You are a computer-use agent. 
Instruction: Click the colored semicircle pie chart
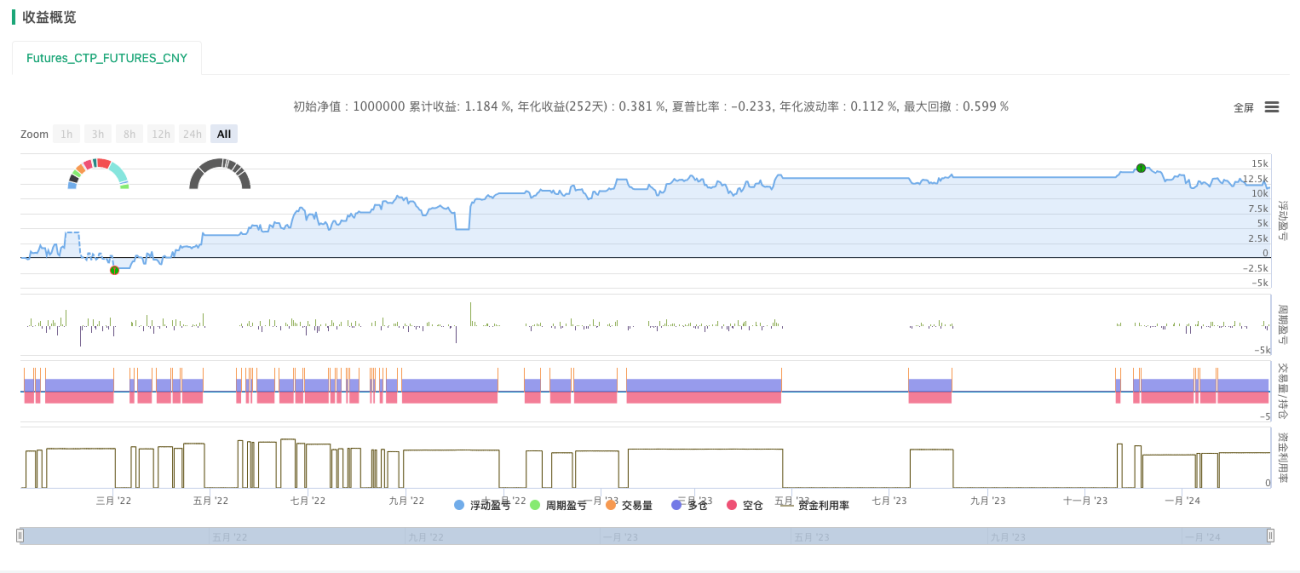tap(98, 173)
